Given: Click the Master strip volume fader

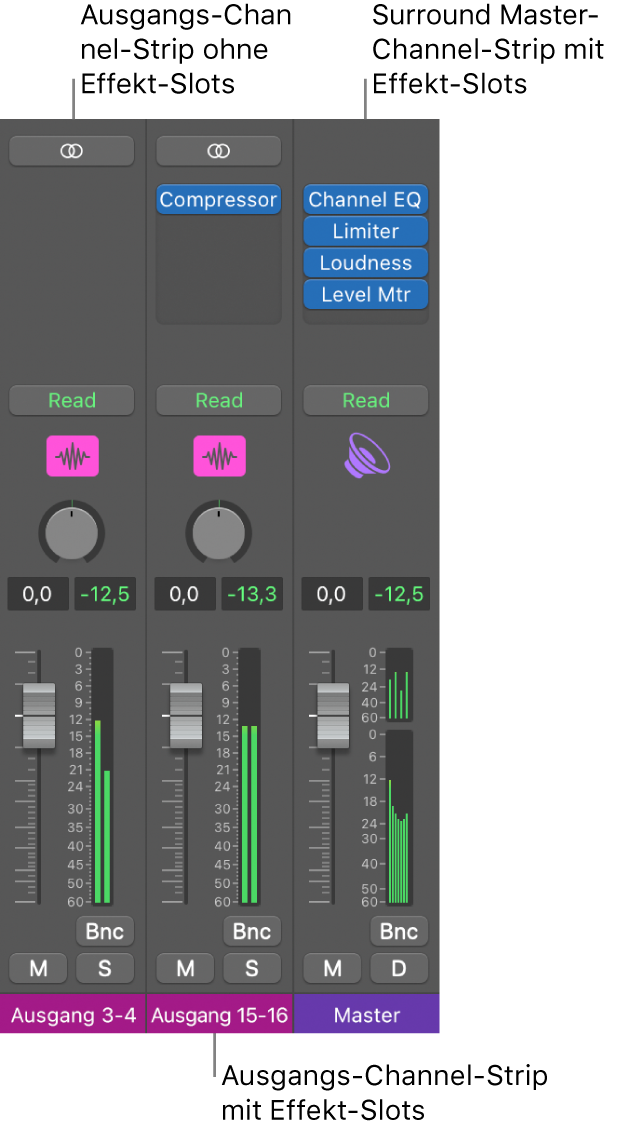Looking at the screenshot, I should point(333,715).
